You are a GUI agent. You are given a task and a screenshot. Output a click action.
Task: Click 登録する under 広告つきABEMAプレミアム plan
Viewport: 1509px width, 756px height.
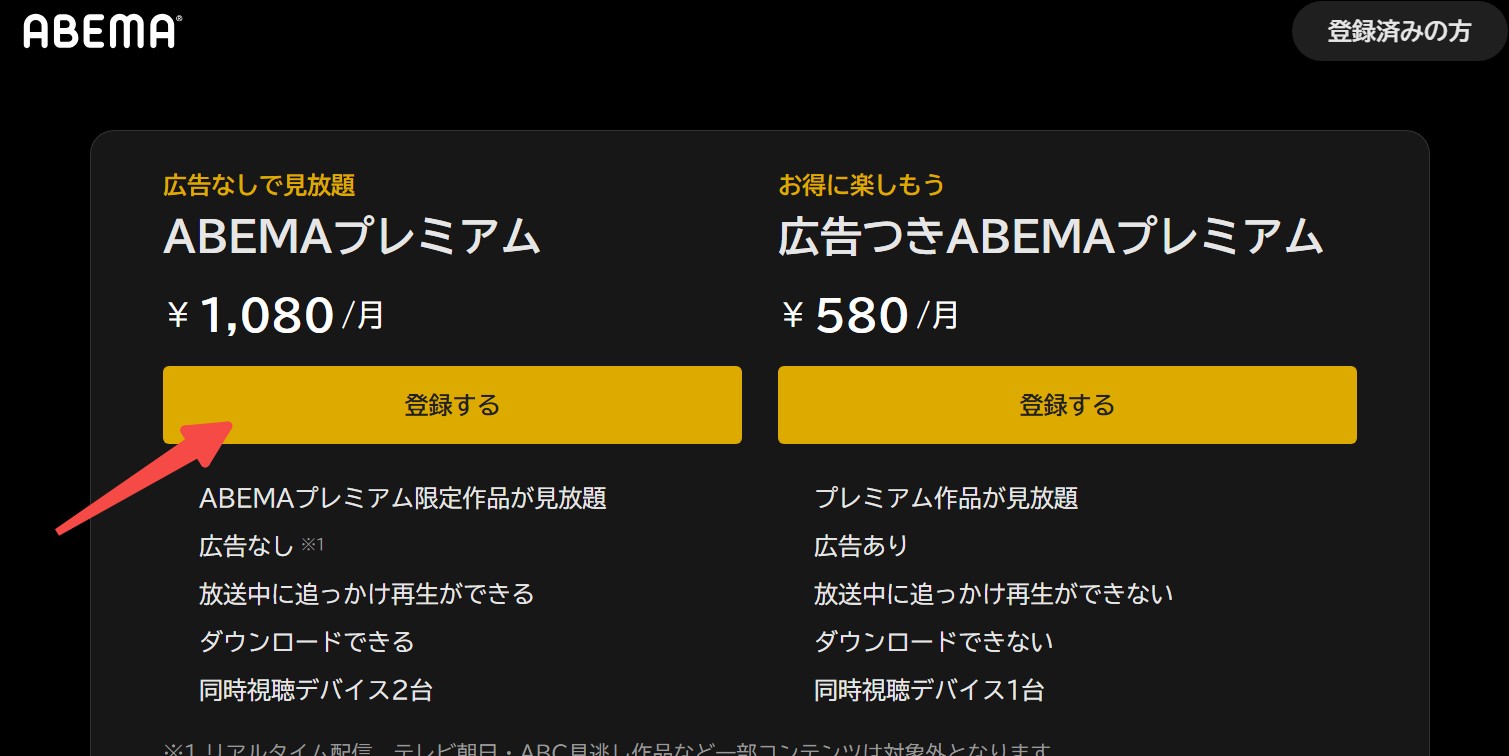pos(1066,404)
